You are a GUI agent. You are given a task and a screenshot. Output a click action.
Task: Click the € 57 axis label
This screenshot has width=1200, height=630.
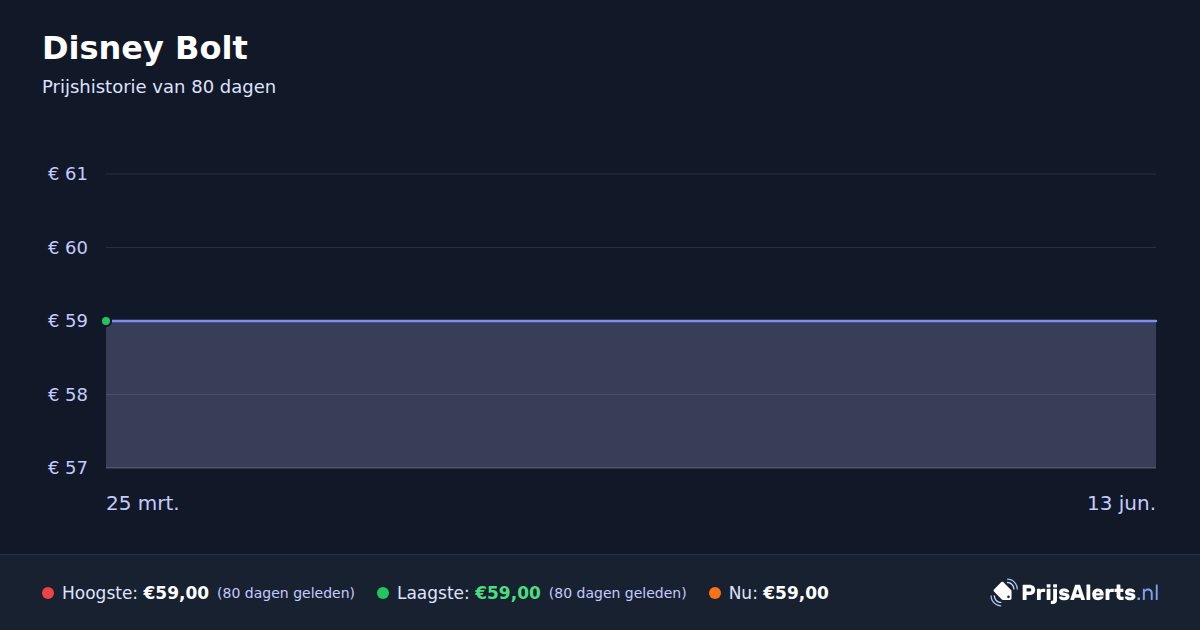[68, 468]
